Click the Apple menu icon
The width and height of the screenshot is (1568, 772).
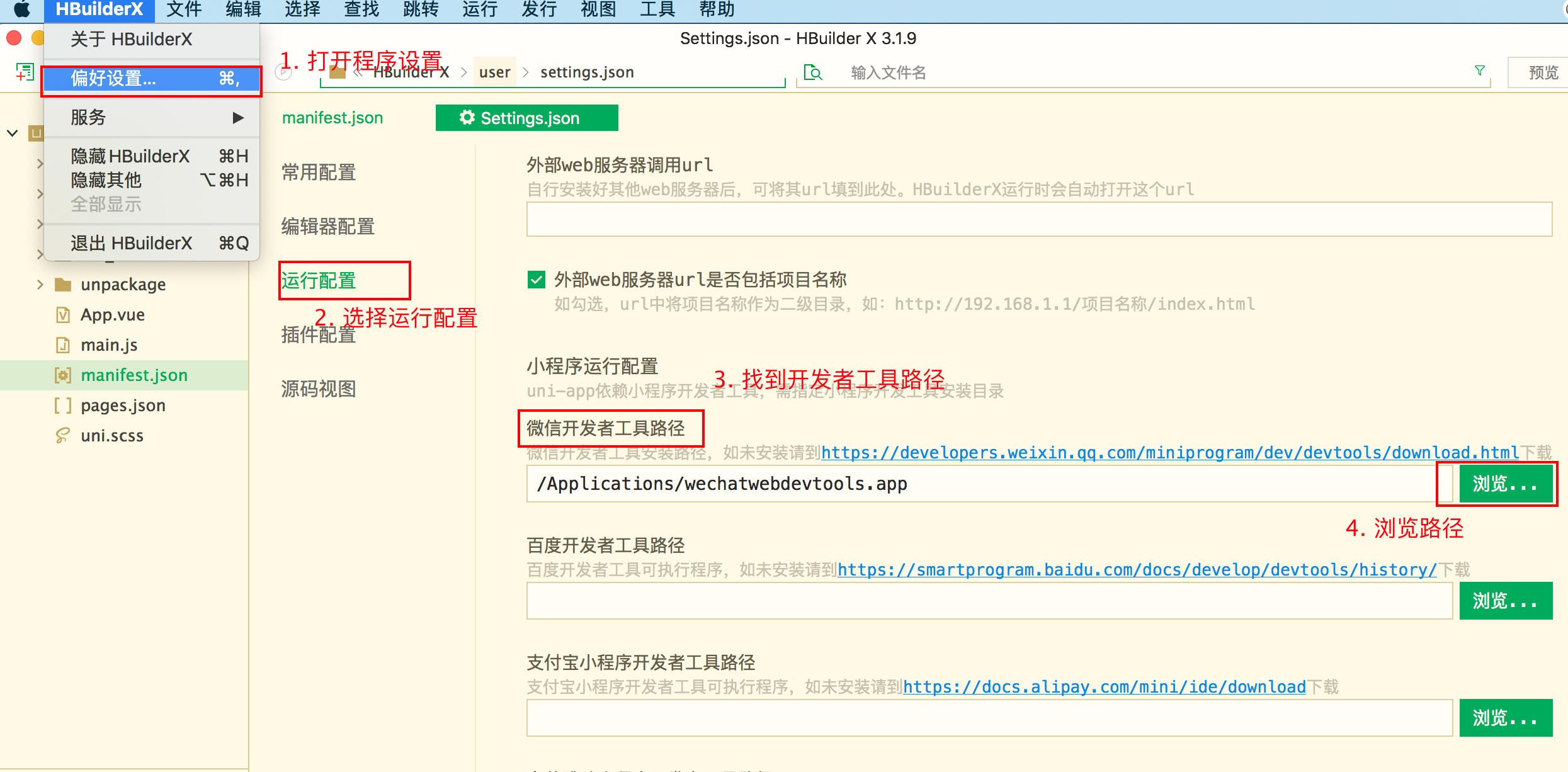[x=21, y=9]
